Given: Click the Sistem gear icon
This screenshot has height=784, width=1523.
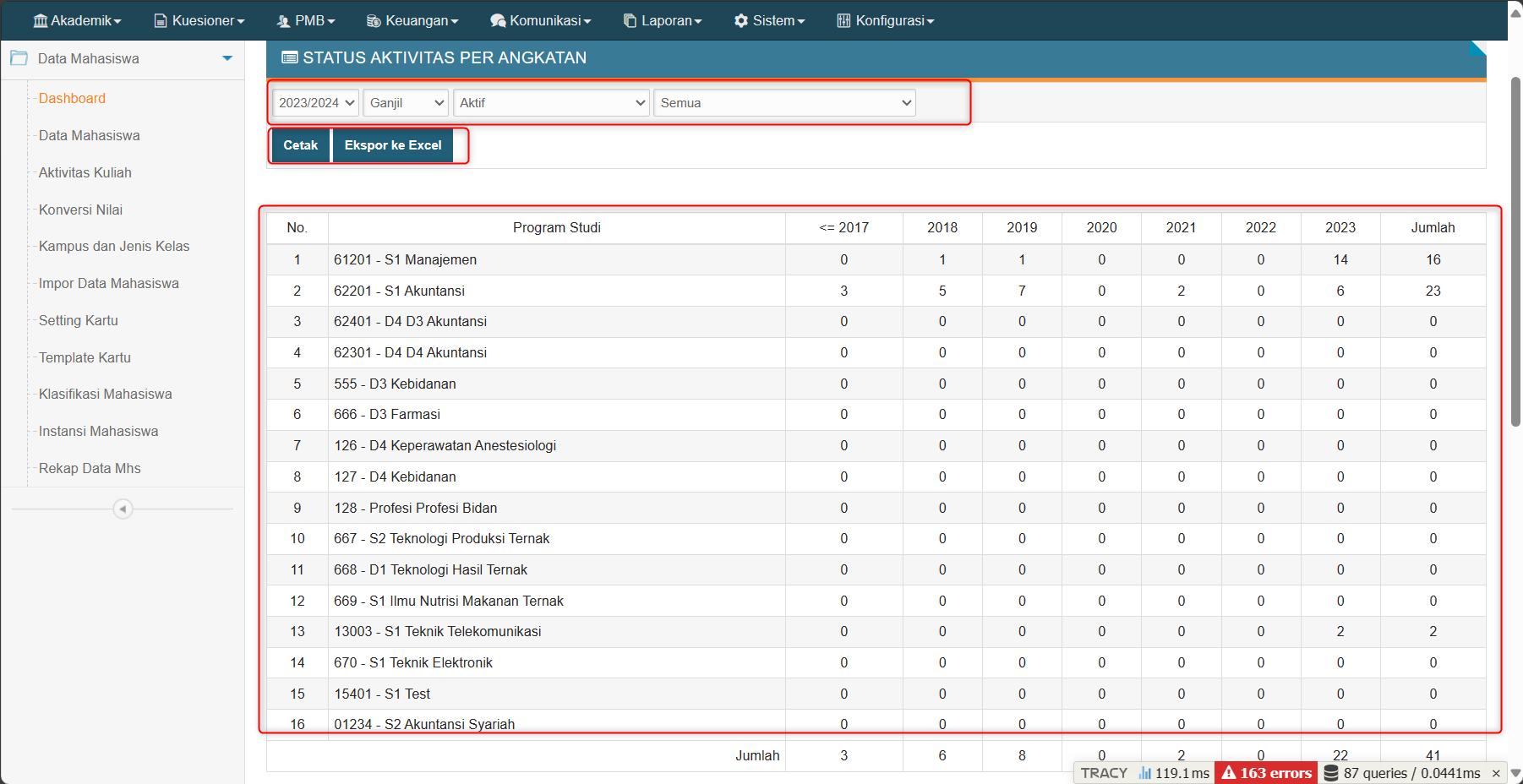Looking at the screenshot, I should click(x=741, y=20).
